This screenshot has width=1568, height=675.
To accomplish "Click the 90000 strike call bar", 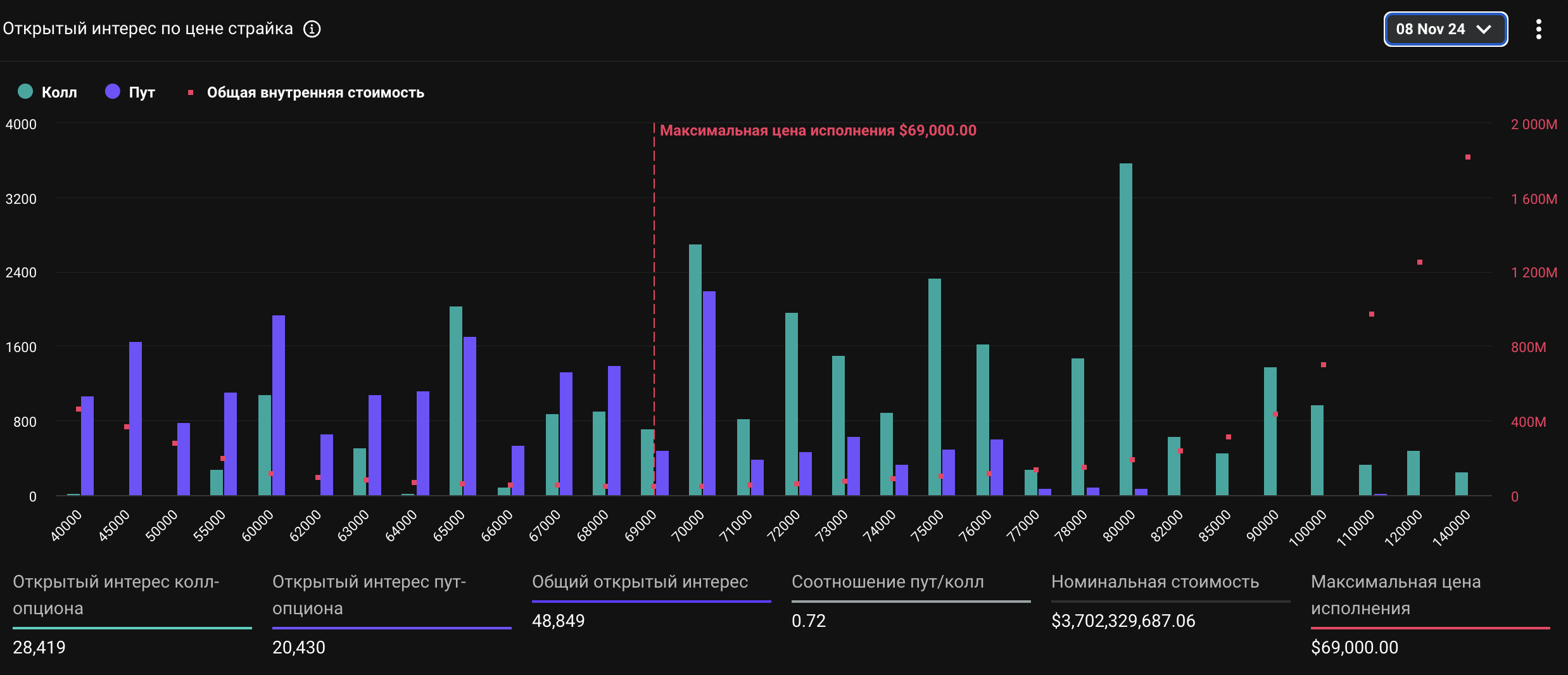I will coord(1270,431).
